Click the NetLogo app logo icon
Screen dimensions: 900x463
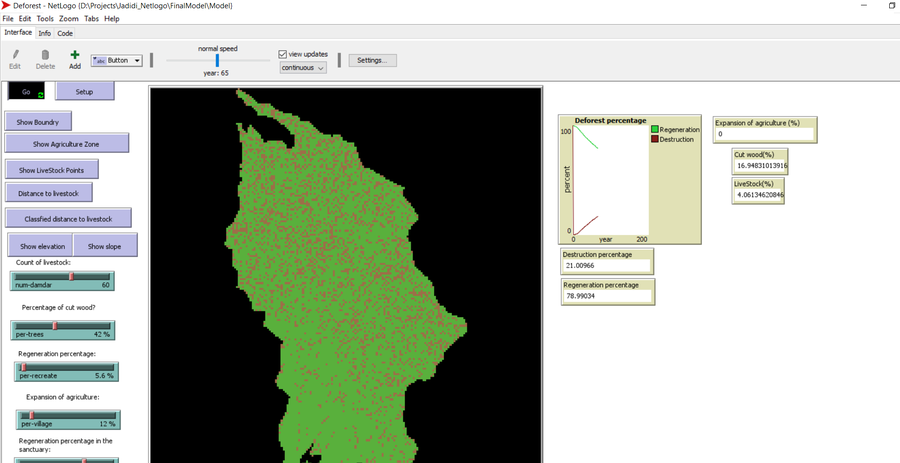7,6
